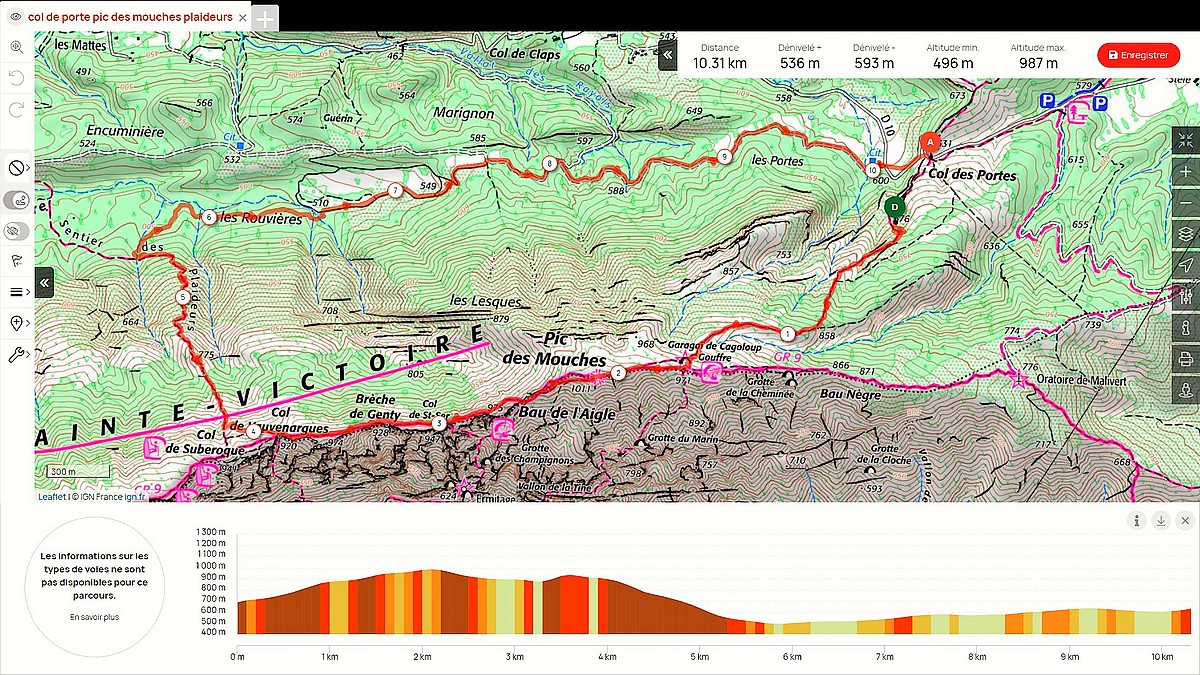Open the routing mode options
This screenshot has height=675, width=1200.
tap(17, 168)
